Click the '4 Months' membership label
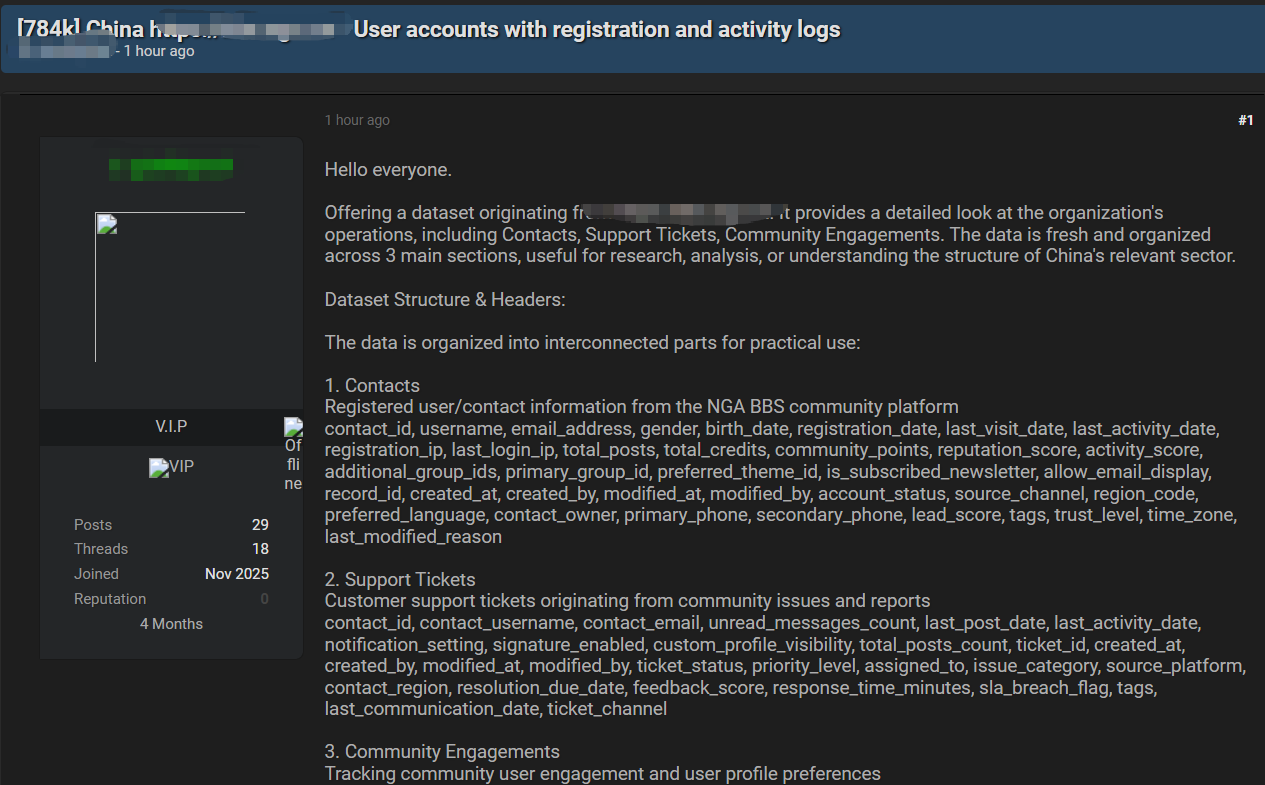The height and width of the screenshot is (785, 1265). tap(171, 624)
